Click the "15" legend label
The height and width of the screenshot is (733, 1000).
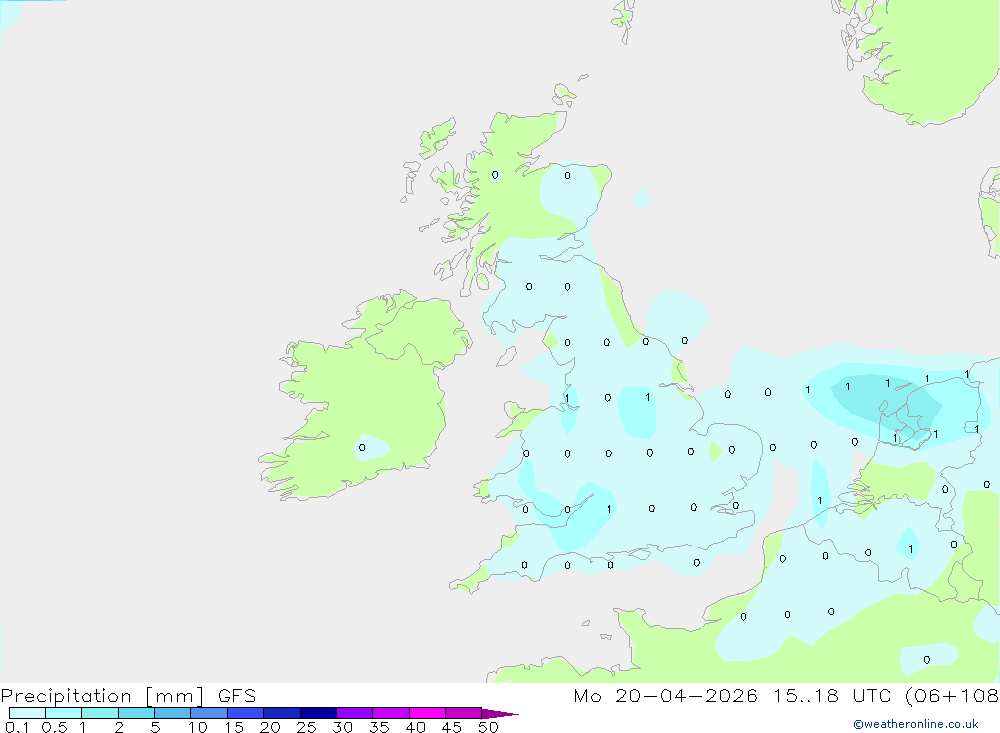234,727
